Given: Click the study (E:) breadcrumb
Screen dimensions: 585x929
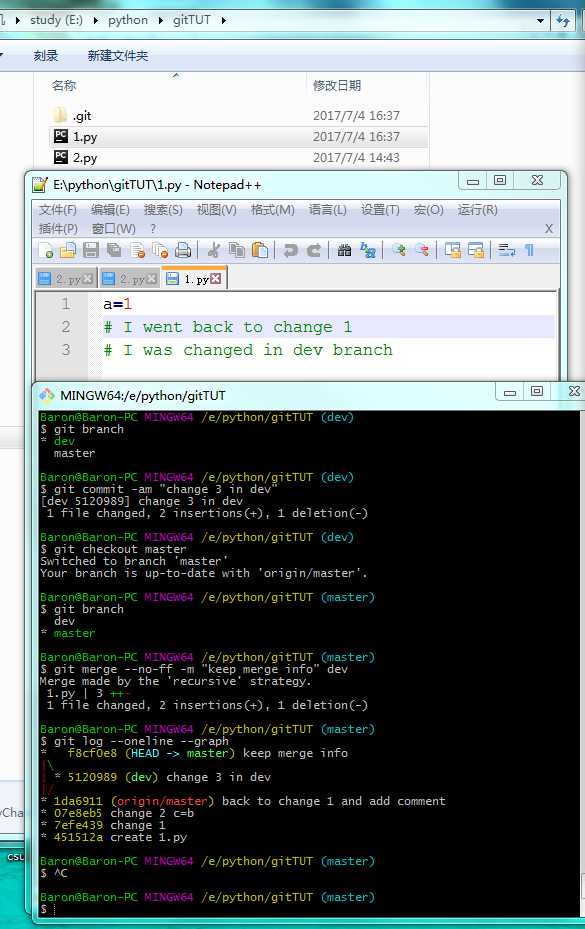Looking at the screenshot, I should 56,20.
